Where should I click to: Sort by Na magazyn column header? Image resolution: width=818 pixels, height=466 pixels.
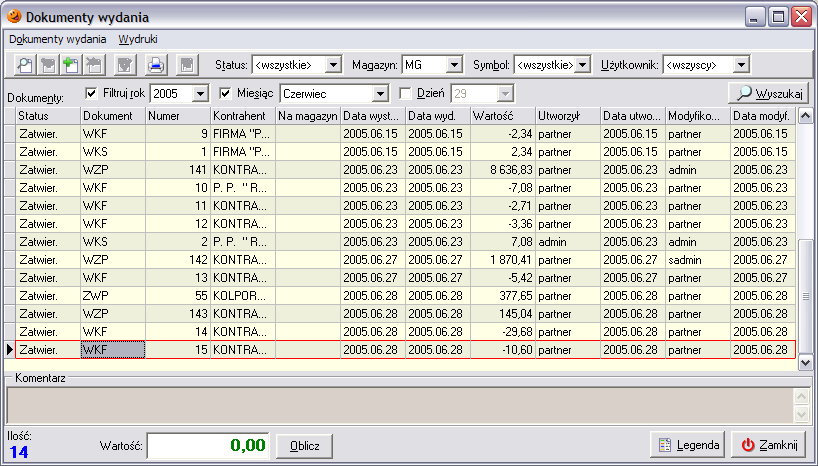click(308, 116)
